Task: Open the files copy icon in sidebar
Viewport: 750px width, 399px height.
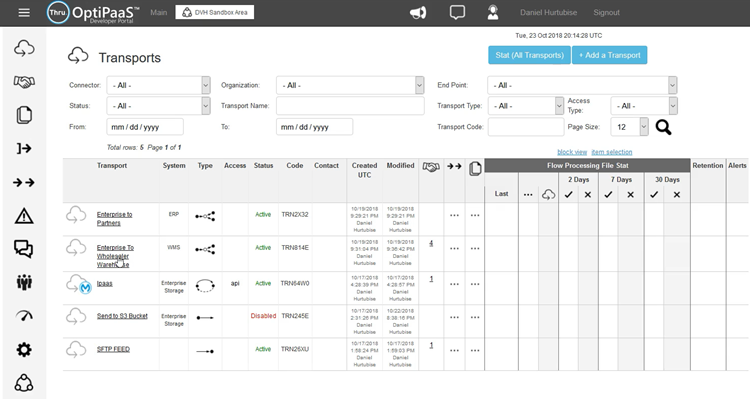Action: pyautogui.click(x=24, y=115)
